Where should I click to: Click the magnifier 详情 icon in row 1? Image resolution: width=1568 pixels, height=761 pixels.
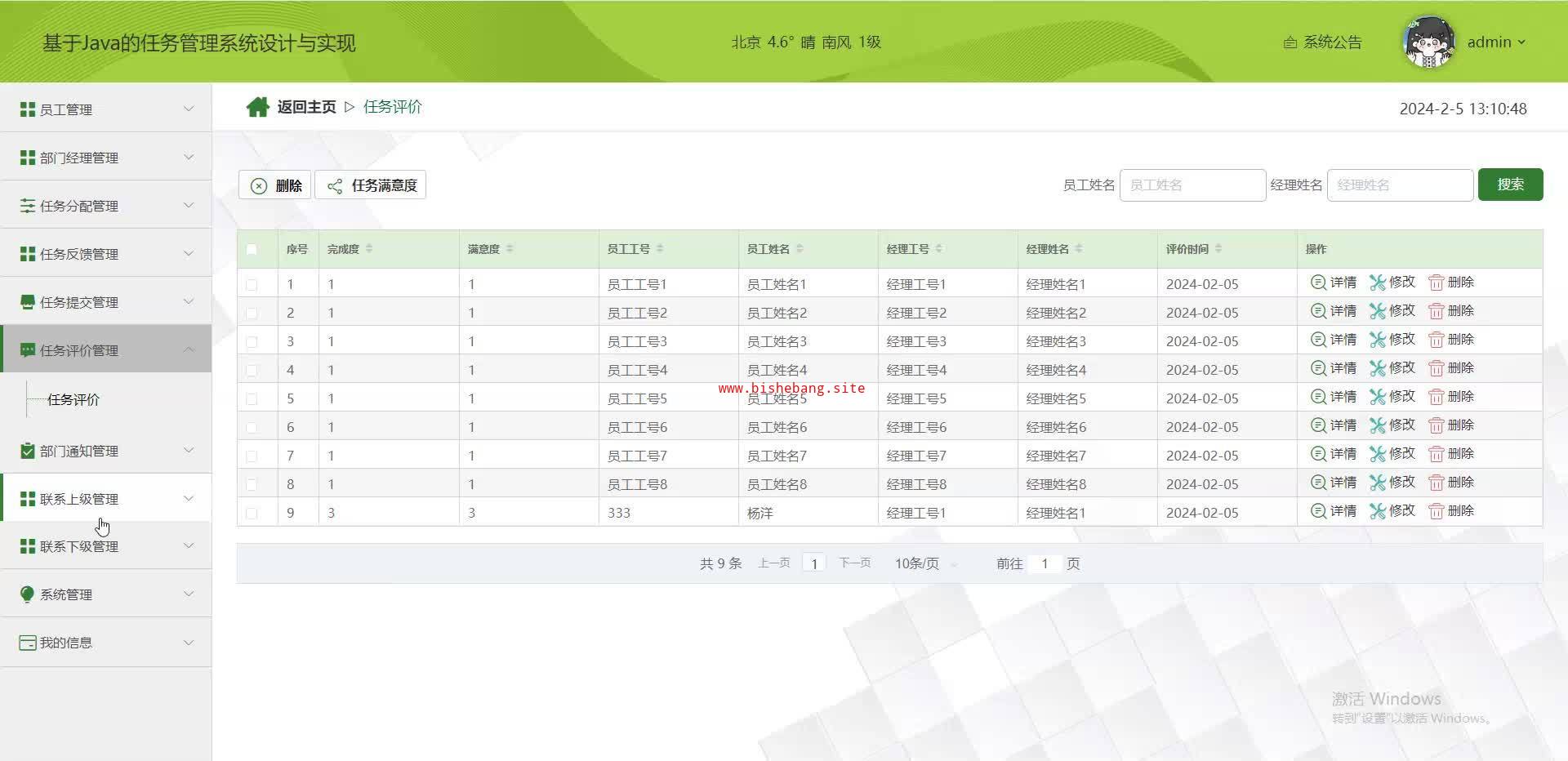[x=1318, y=283]
